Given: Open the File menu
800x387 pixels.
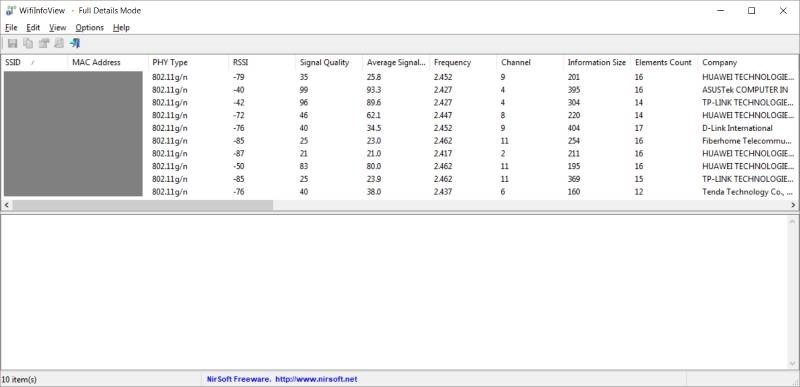Looking at the screenshot, I should [x=11, y=28].
